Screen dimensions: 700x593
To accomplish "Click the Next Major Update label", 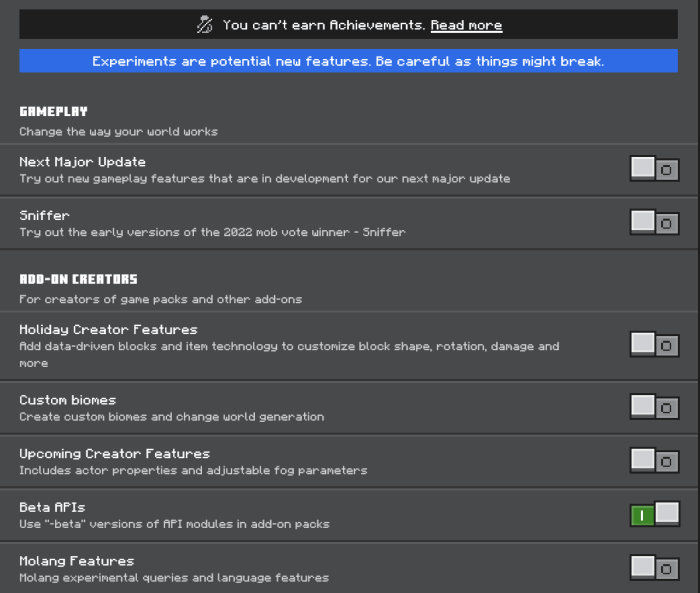I will pyautogui.click(x=83, y=162).
